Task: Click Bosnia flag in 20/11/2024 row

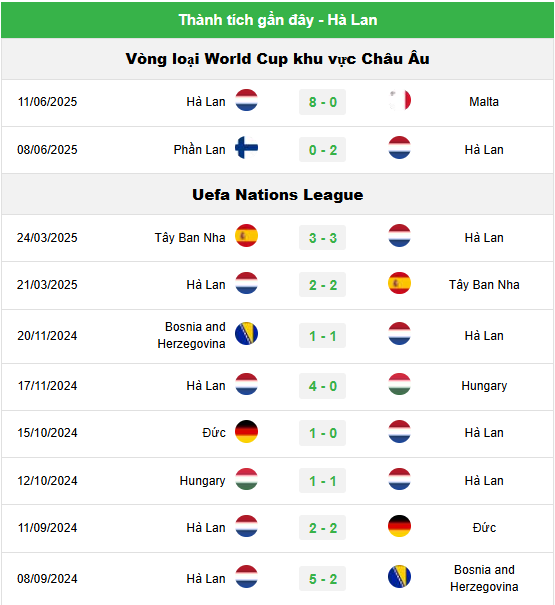Action: click(x=246, y=334)
